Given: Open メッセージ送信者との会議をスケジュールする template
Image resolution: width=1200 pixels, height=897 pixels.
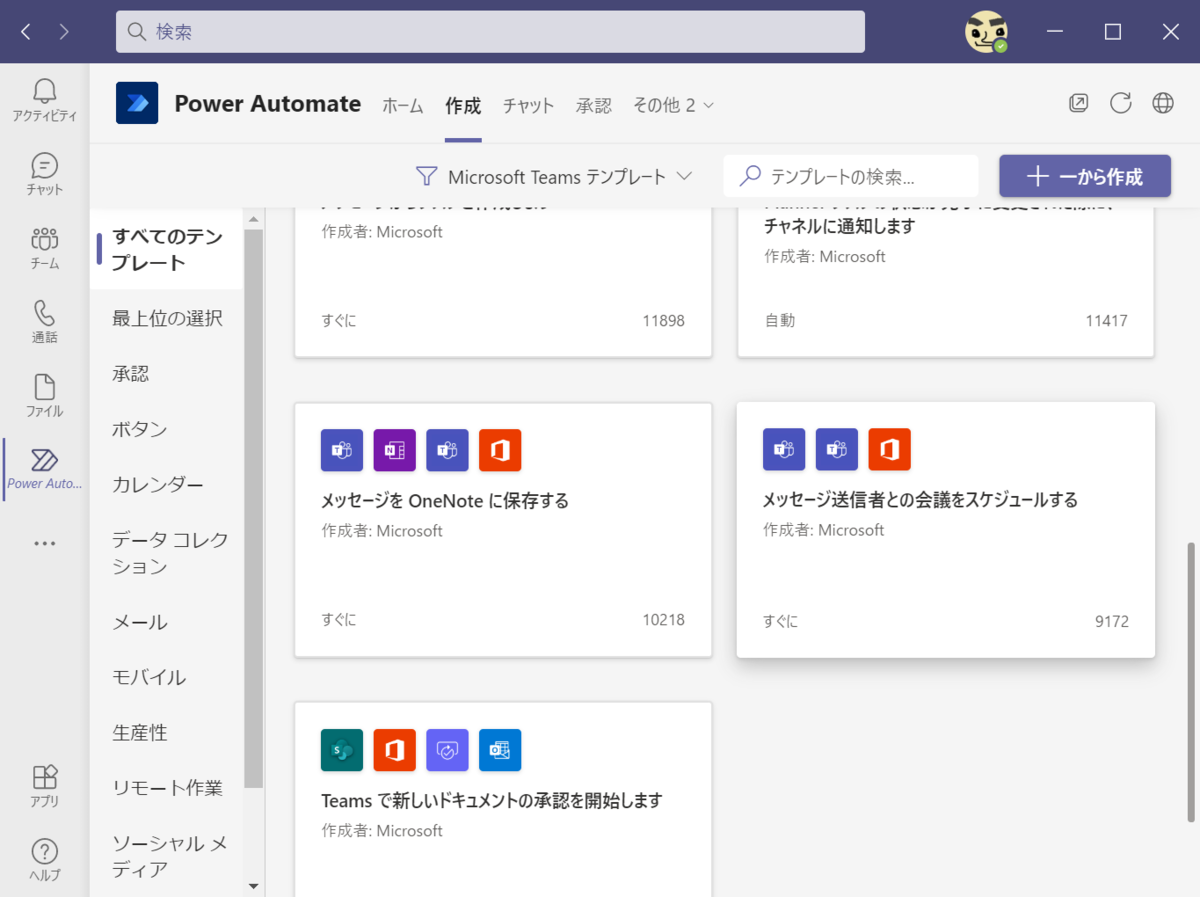Looking at the screenshot, I should [x=946, y=529].
